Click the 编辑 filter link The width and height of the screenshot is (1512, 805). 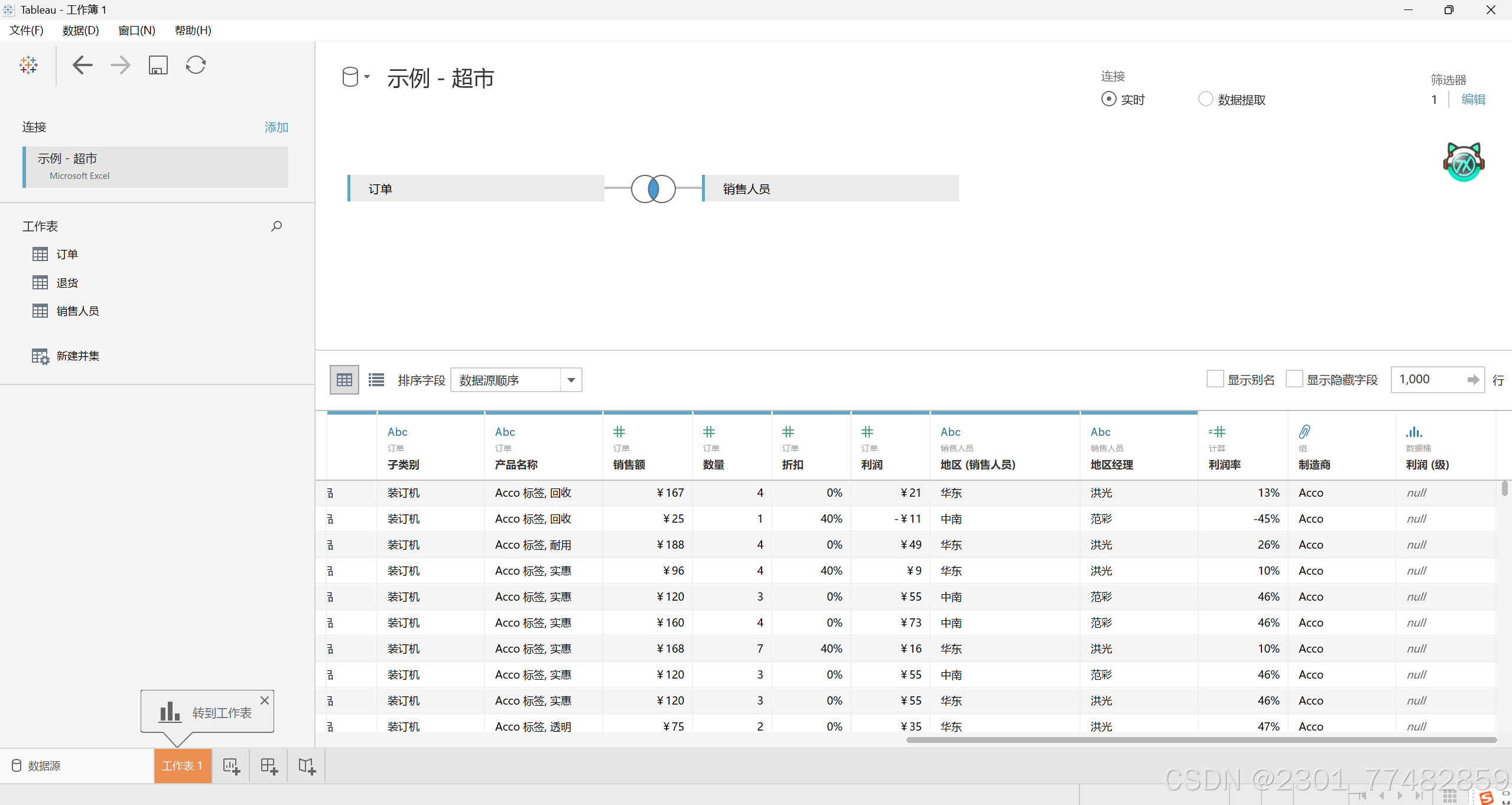pos(1473,99)
